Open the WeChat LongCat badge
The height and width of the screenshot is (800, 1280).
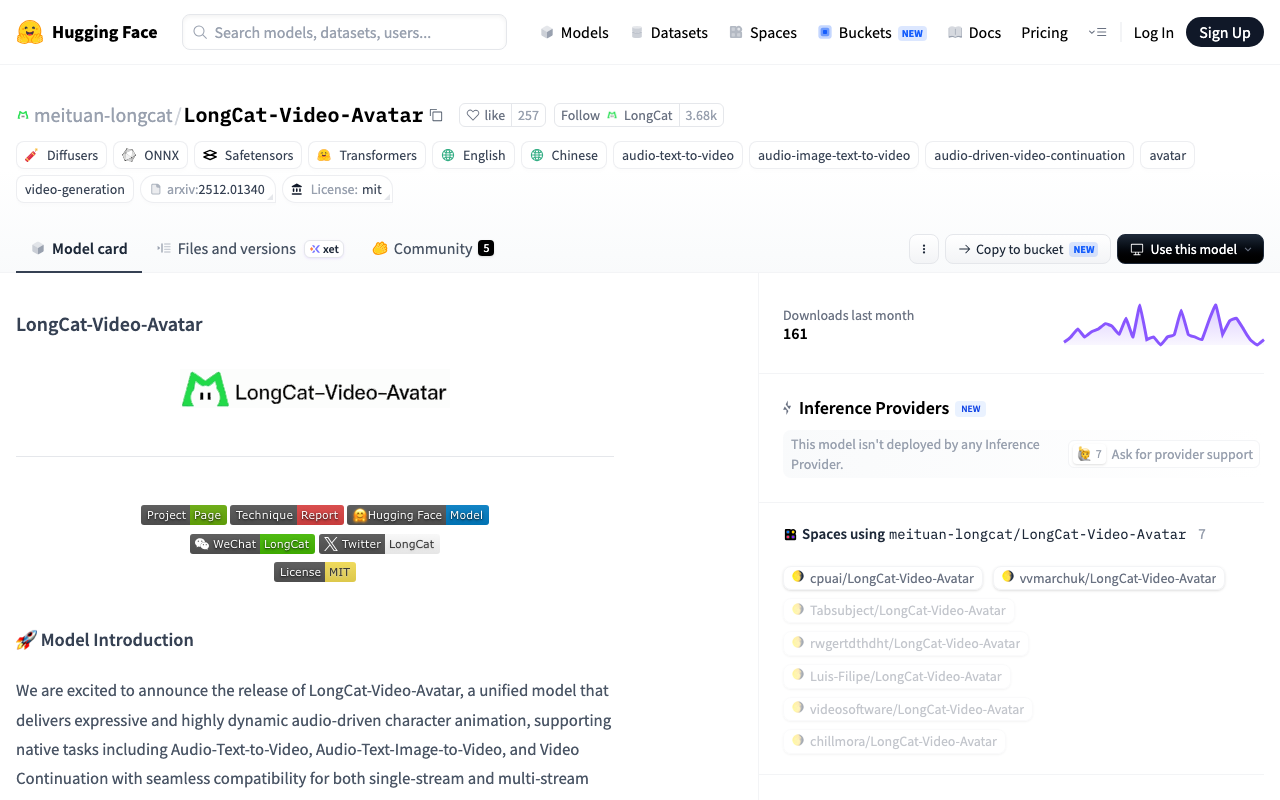253,544
